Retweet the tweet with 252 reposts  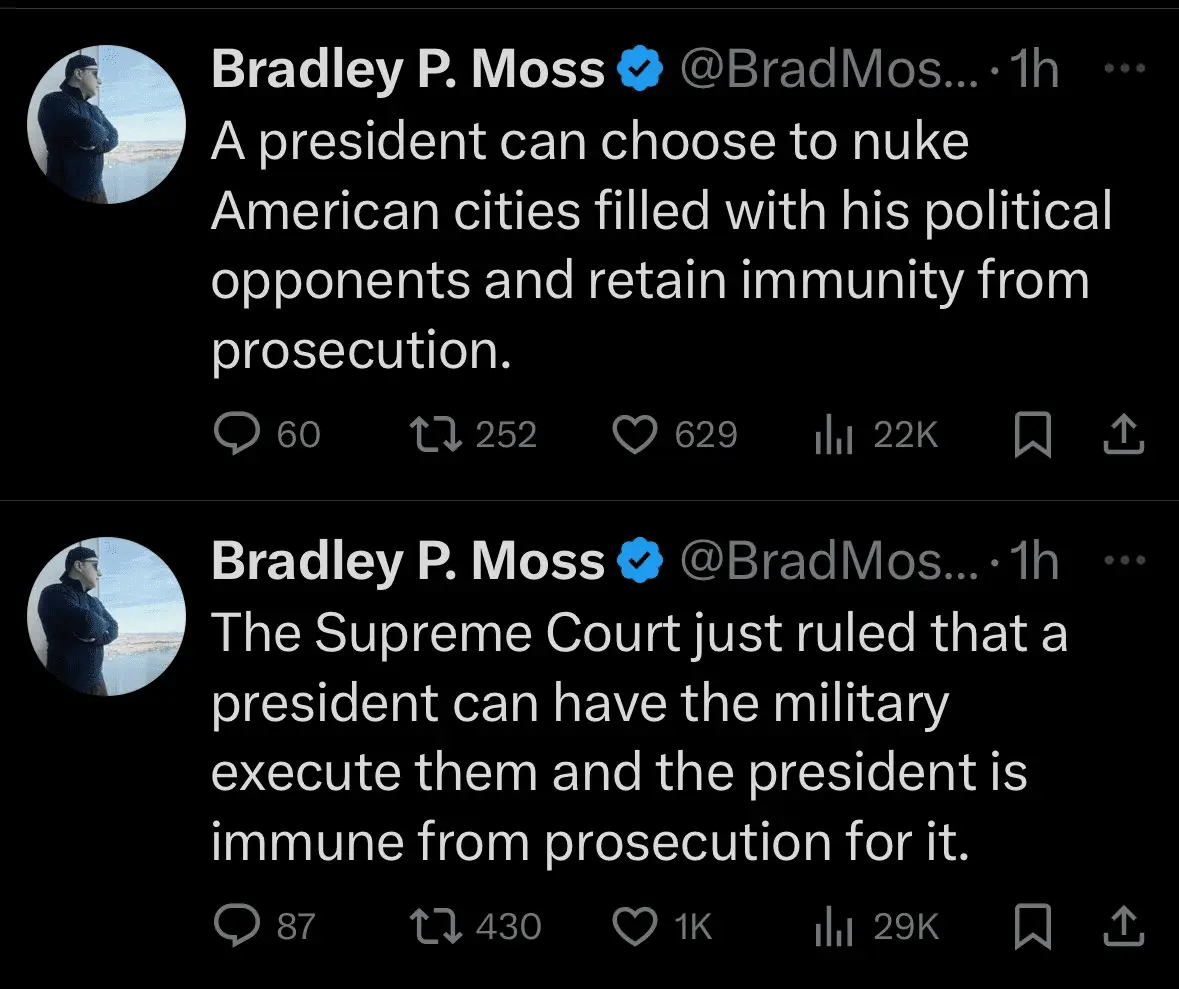click(434, 435)
